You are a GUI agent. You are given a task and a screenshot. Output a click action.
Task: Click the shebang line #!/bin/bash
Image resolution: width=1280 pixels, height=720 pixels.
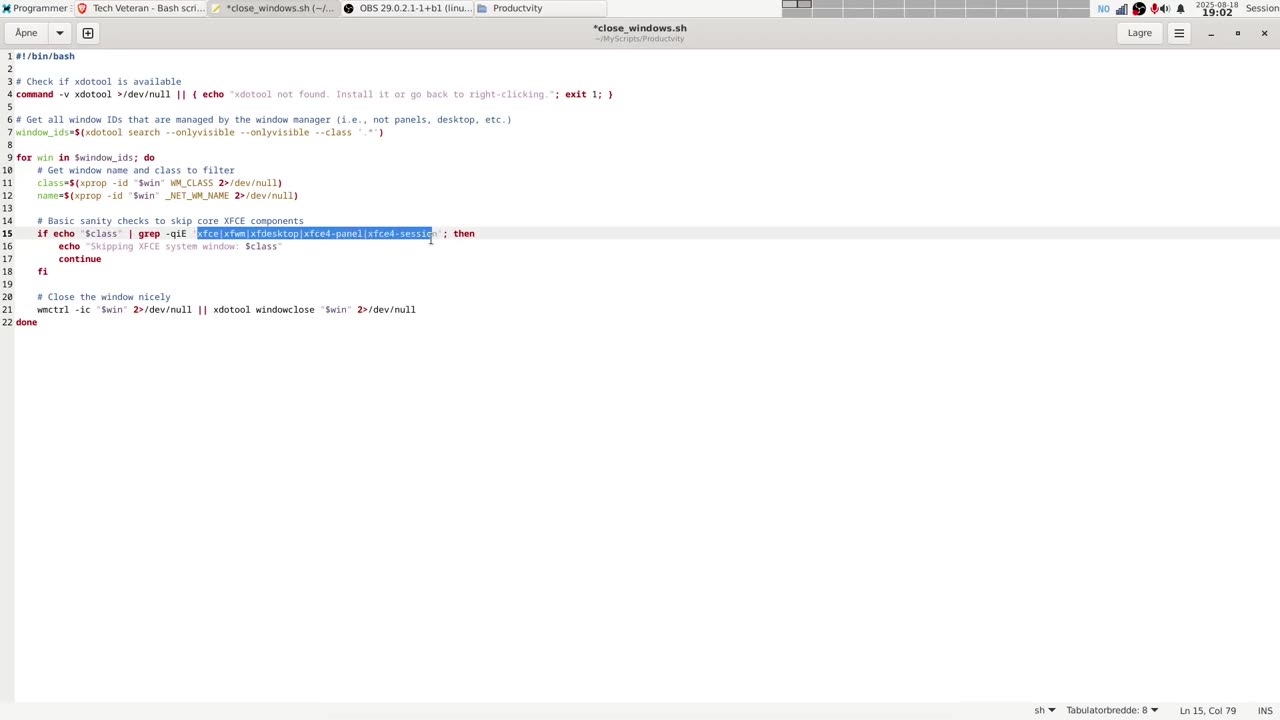pyautogui.click(x=45, y=56)
